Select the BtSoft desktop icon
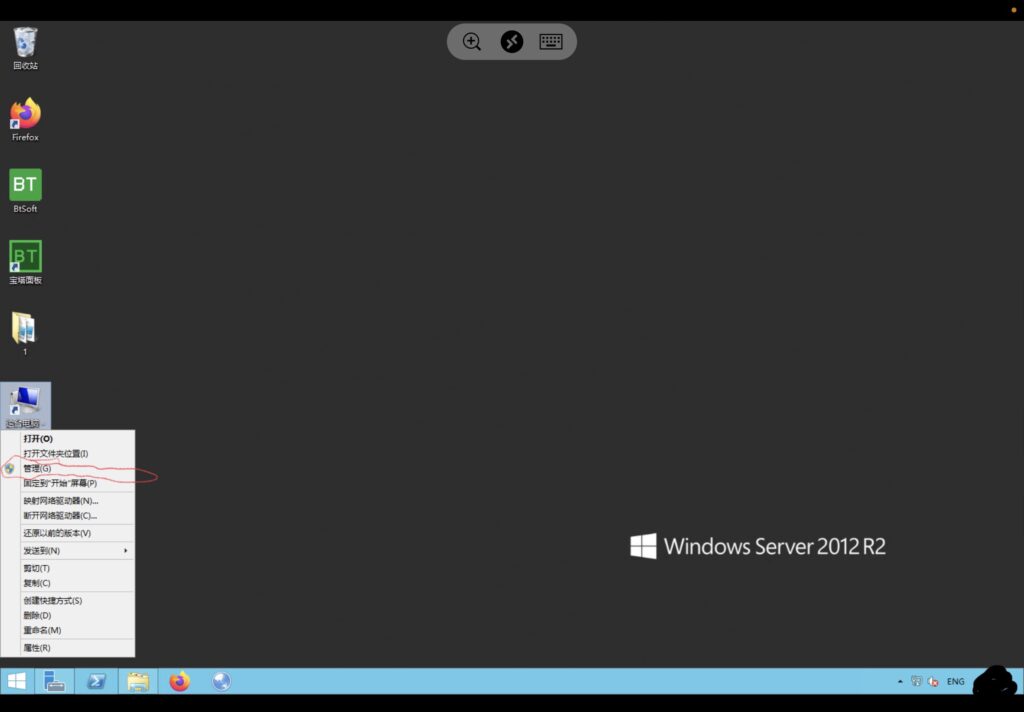Image resolution: width=1024 pixels, height=712 pixels. click(25, 186)
